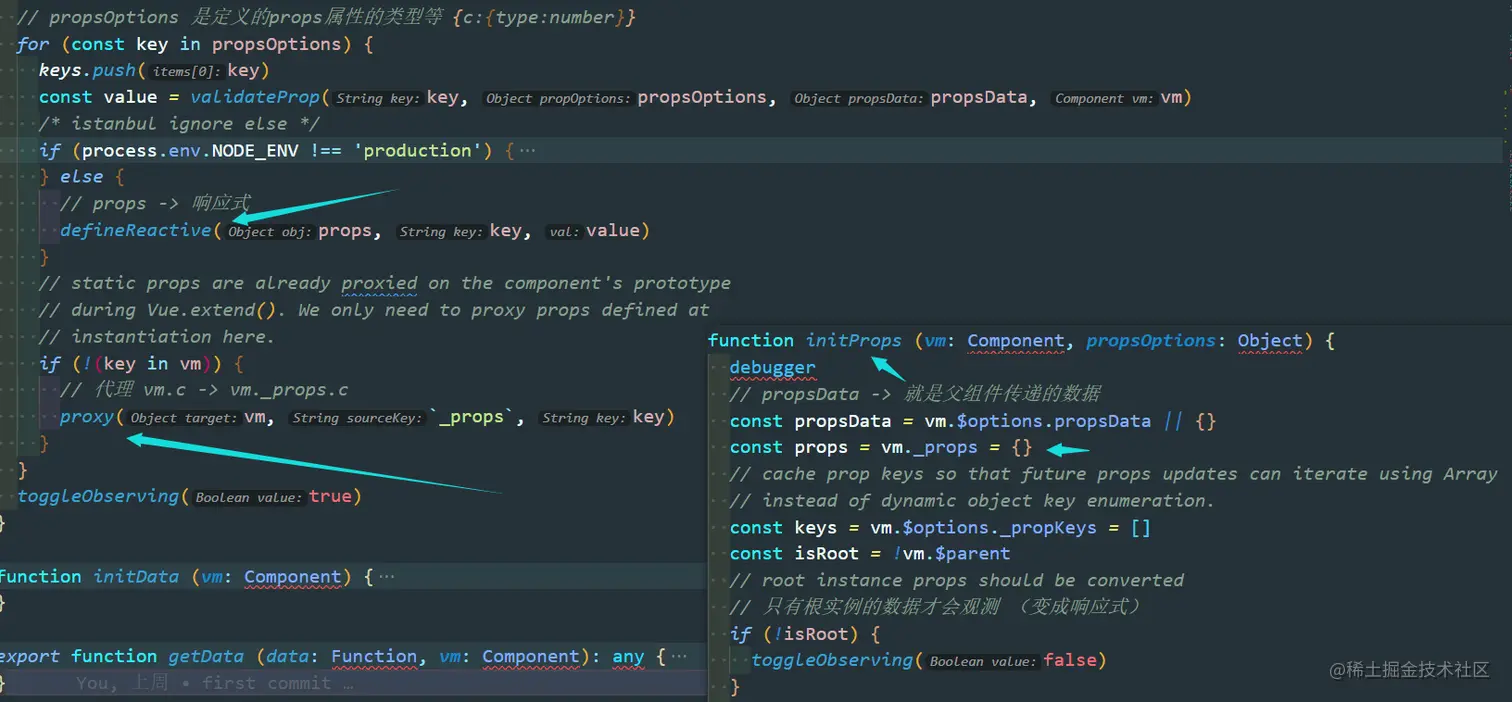Screen dimensions: 1512x702
Task: Click the proxy function call
Action: click(x=87, y=417)
